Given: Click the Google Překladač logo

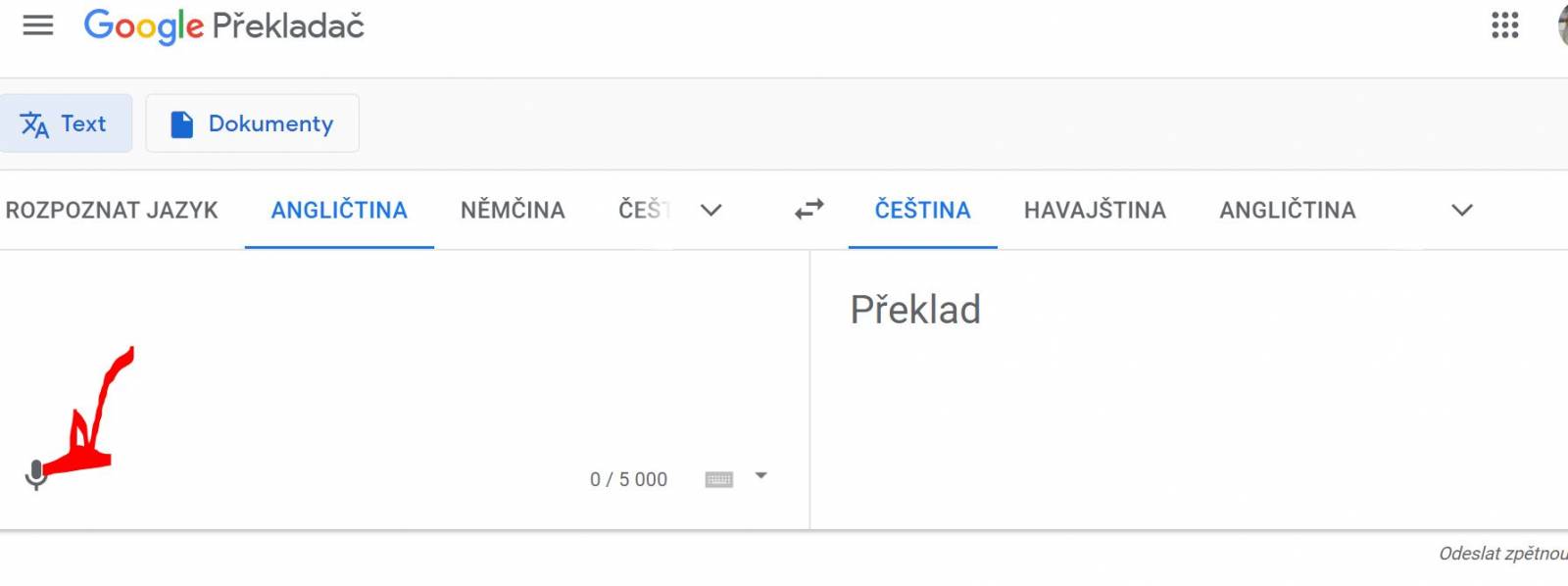Looking at the screenshot, I should [223, 26].
